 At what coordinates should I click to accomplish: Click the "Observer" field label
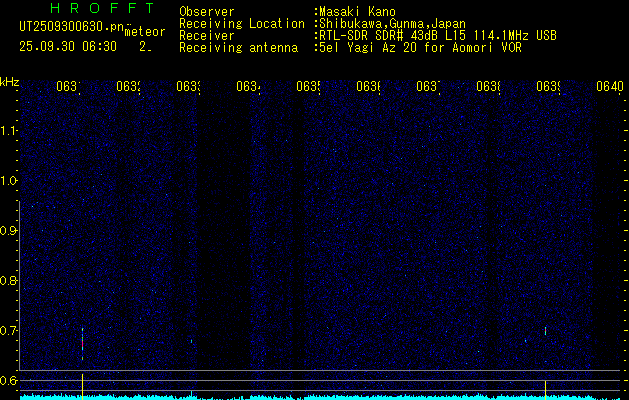(x=207, y=12)
